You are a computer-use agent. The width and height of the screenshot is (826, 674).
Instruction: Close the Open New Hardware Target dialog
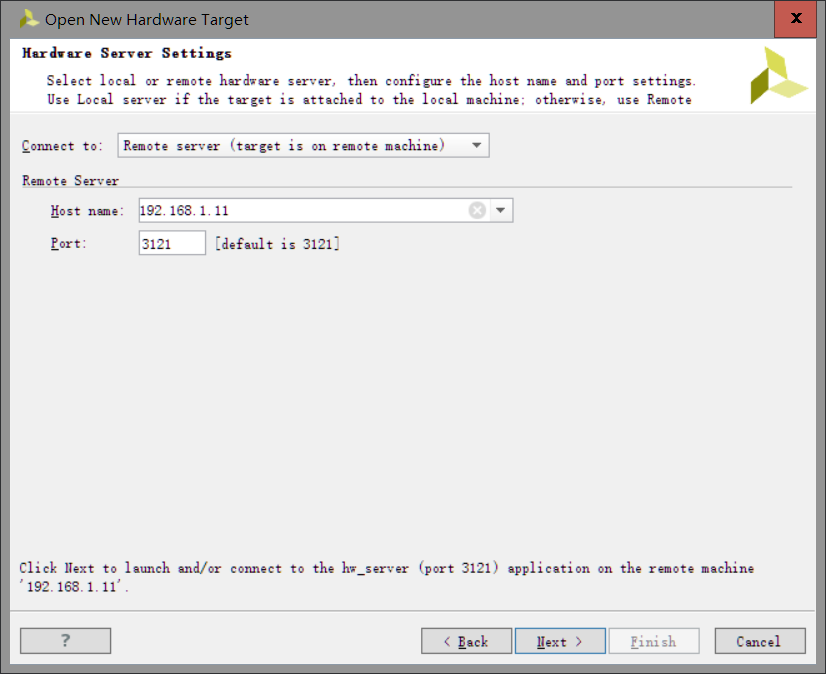coord(796,18)
